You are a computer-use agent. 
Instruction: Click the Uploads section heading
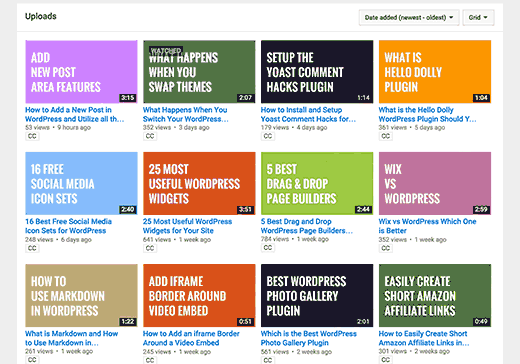coord(41,16)
